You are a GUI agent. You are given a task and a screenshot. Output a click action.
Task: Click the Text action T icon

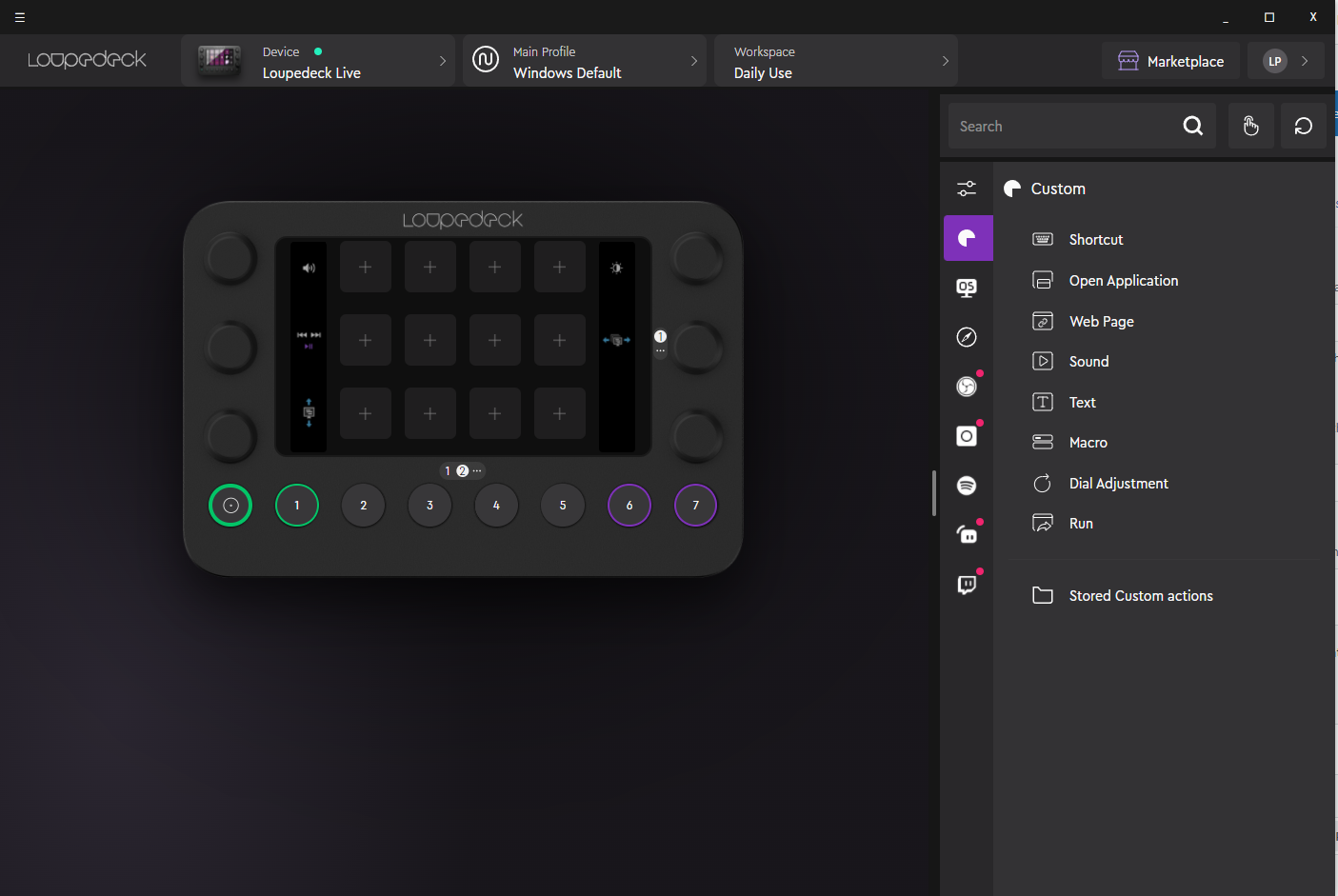coord(1043,402)
